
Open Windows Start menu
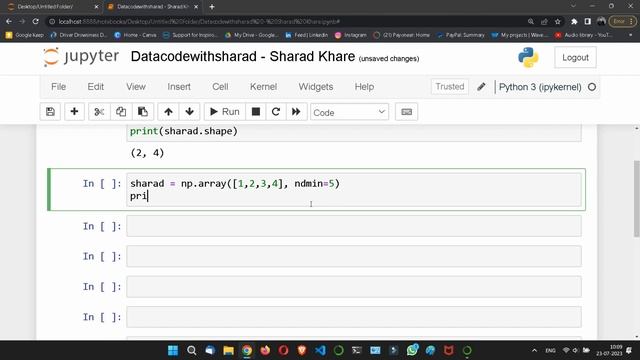click(173, 350)
